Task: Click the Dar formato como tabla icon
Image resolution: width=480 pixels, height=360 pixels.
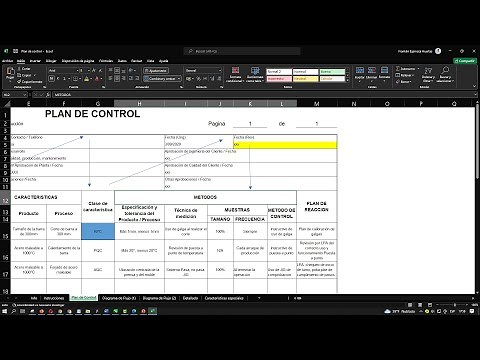Action: (255, 71)
